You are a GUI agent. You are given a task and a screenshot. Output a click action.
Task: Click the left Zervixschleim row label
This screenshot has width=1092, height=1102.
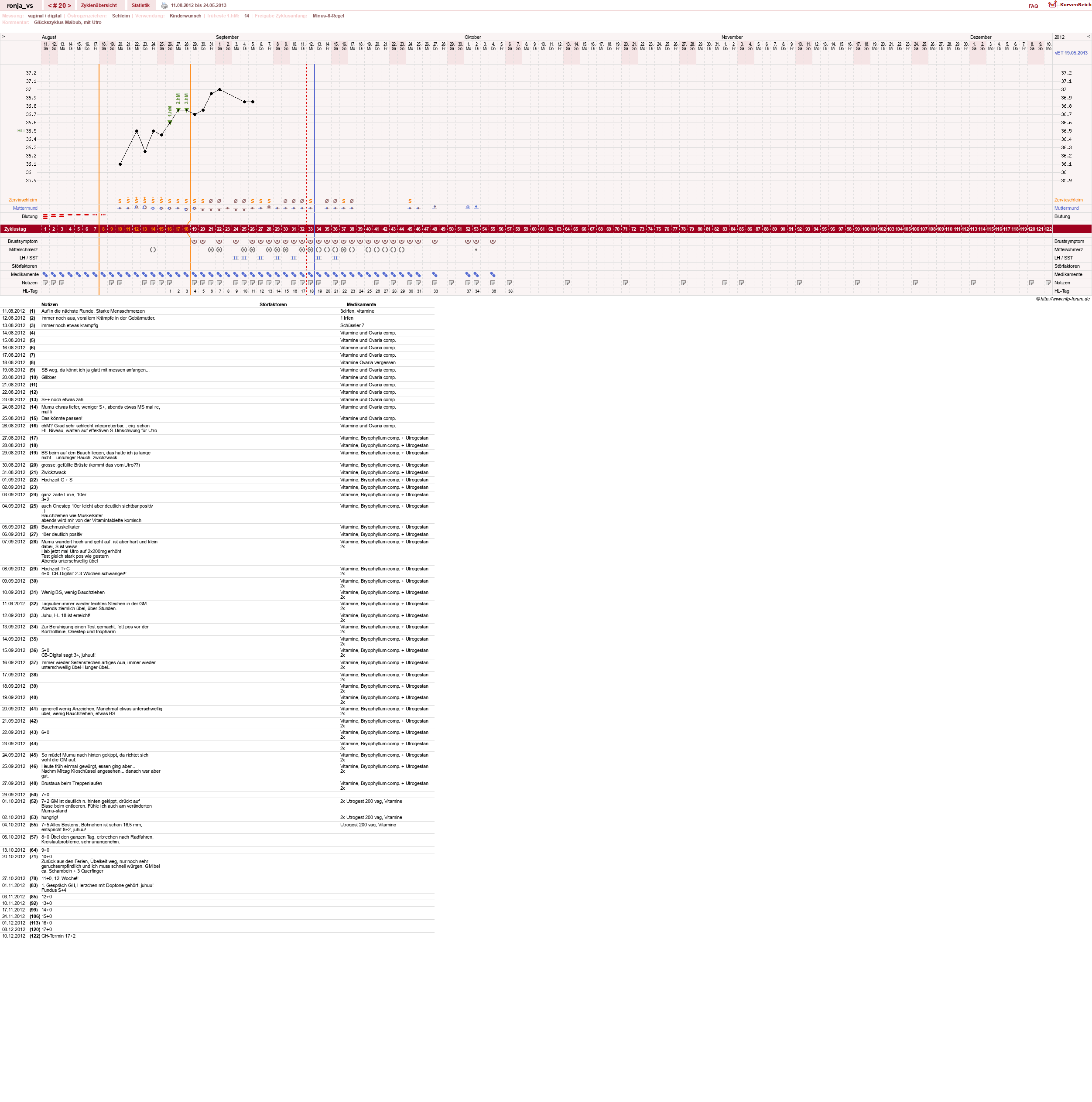23,200
